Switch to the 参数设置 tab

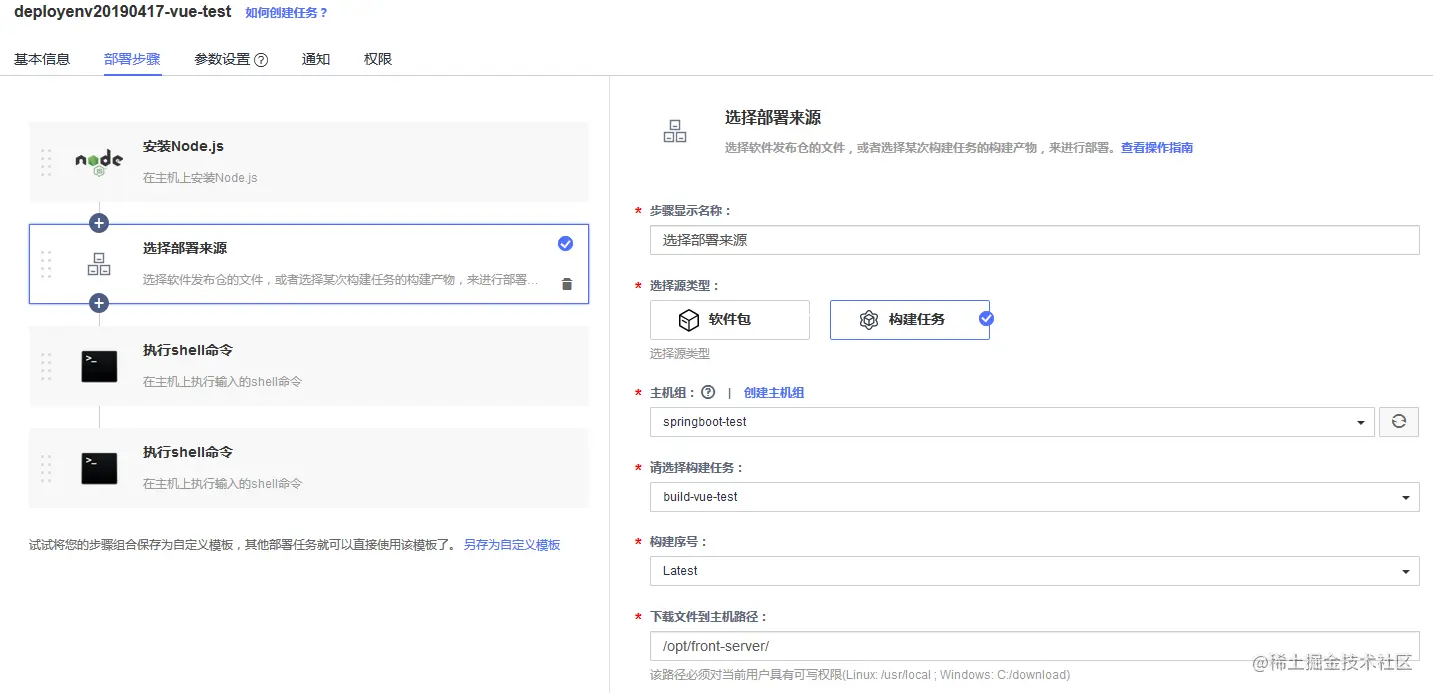click(222, 59)
